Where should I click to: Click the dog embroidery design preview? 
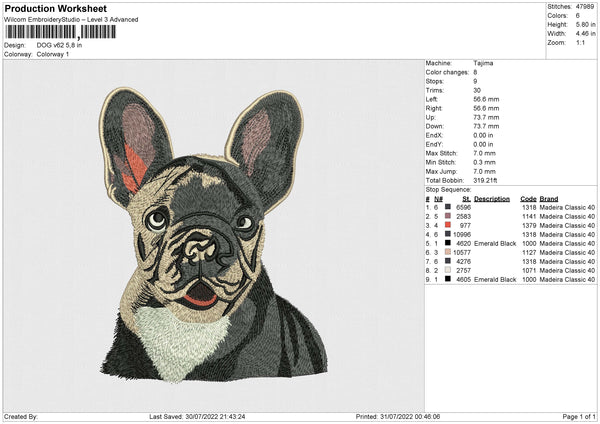(x=214, y=234)
